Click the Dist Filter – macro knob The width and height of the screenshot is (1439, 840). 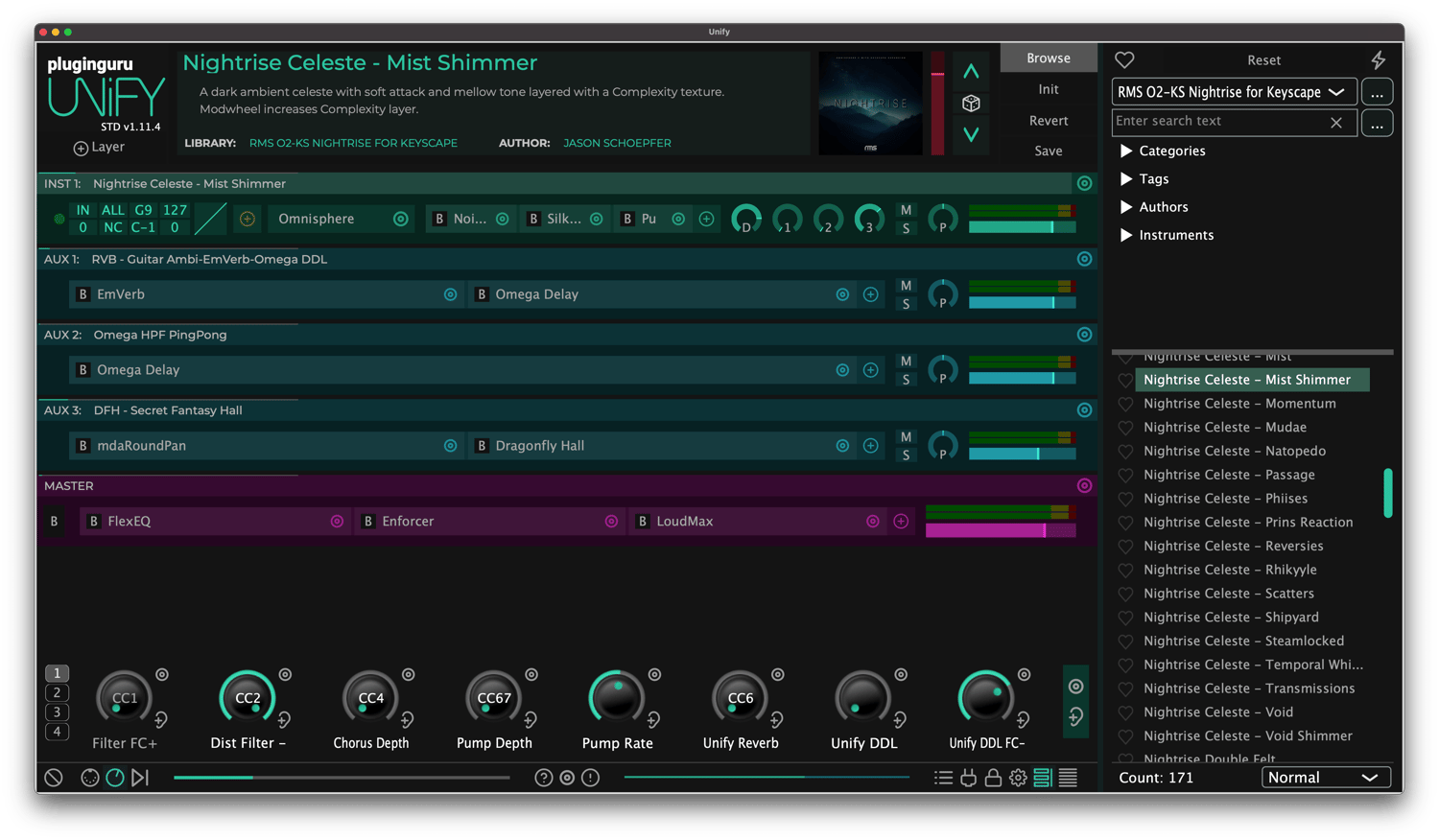(248, 697)
